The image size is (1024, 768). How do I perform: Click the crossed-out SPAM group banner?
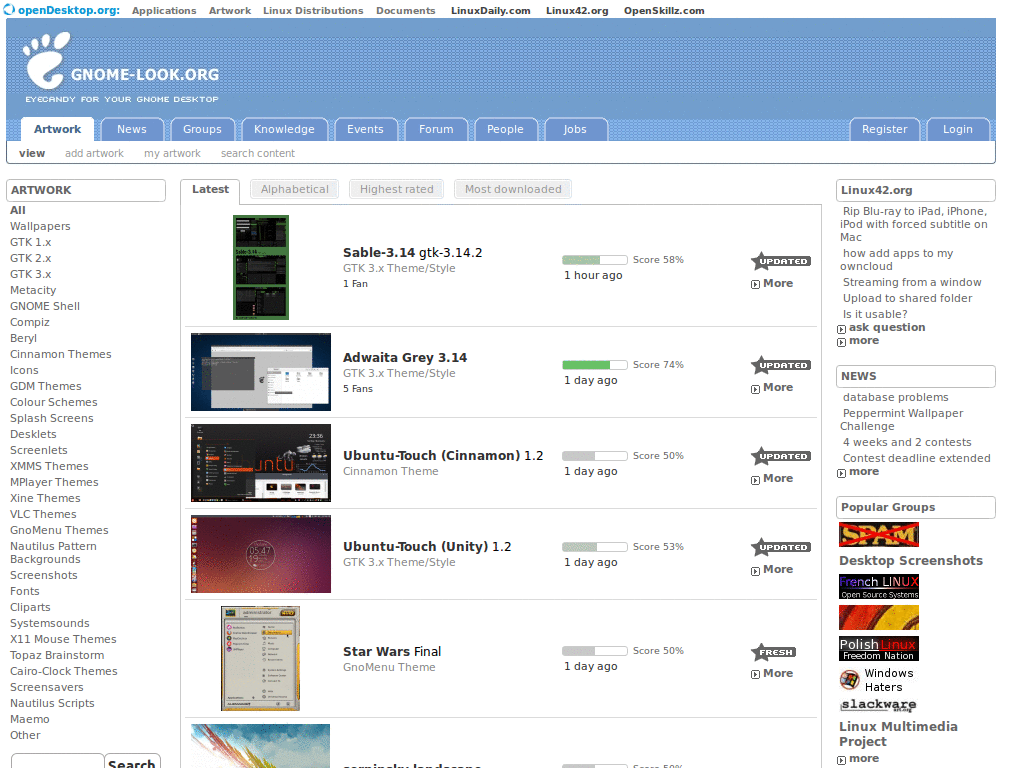(878, 535)
